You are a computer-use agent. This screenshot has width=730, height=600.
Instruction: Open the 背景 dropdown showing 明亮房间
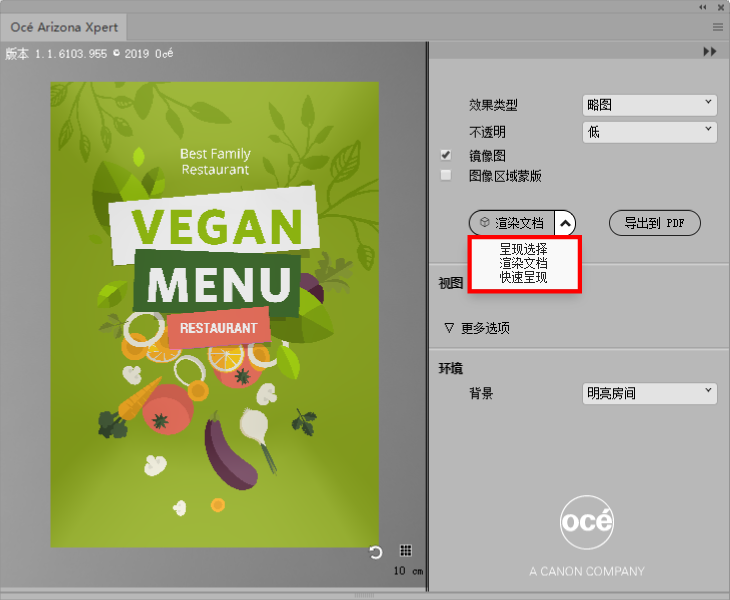pos(650,393)
